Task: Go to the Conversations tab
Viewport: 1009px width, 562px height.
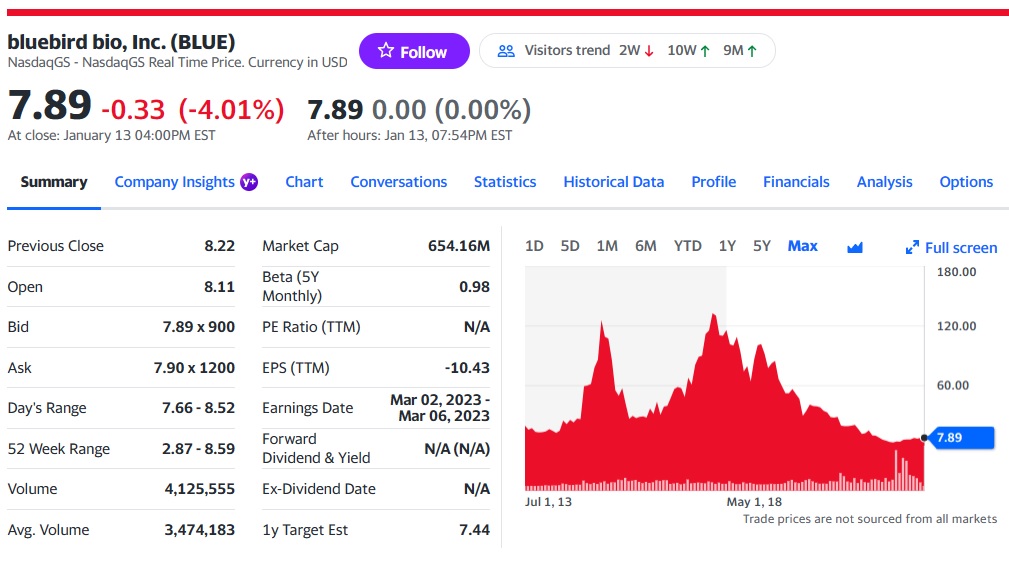Action: point(398,182)
